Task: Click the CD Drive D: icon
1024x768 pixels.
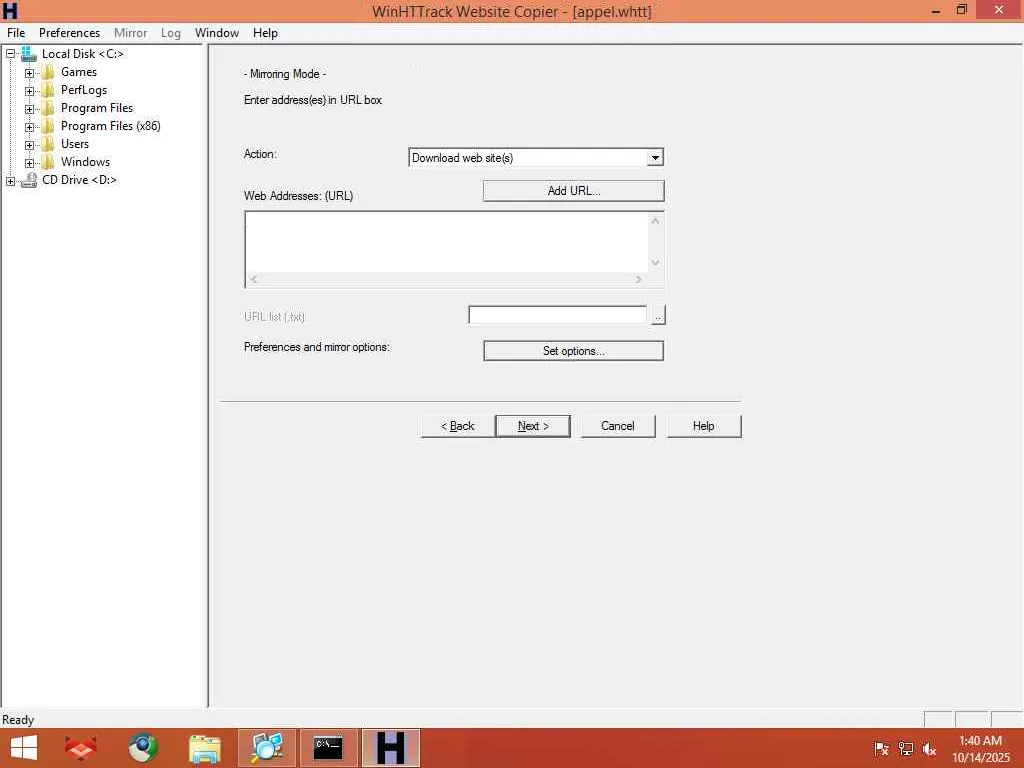Action: click(x=29, y=180)
